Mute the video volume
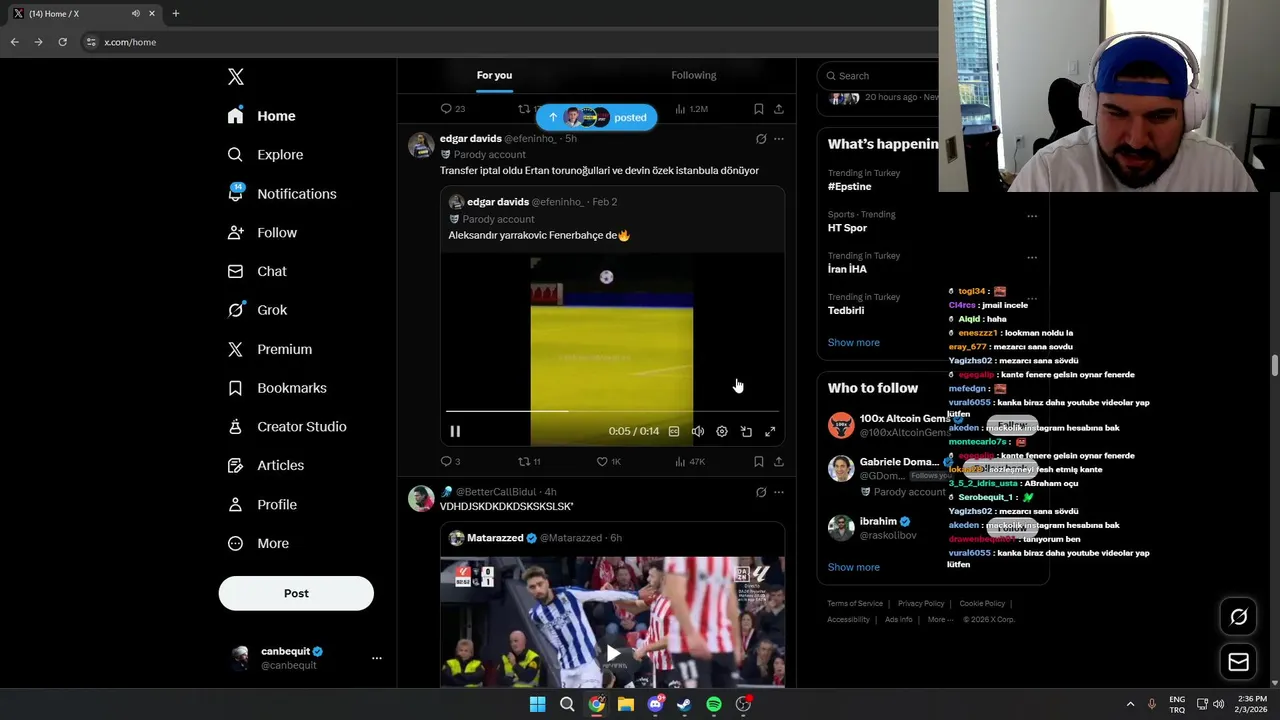This screenshot has width=1280, height=720. (698, 431)
